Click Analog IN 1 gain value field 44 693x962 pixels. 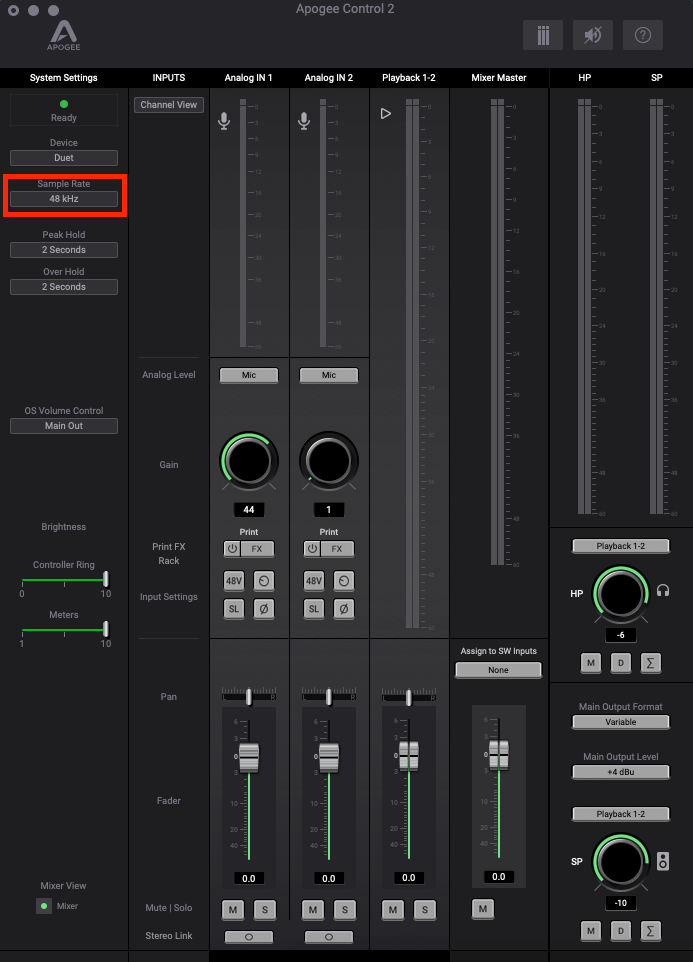coord(249,510)
